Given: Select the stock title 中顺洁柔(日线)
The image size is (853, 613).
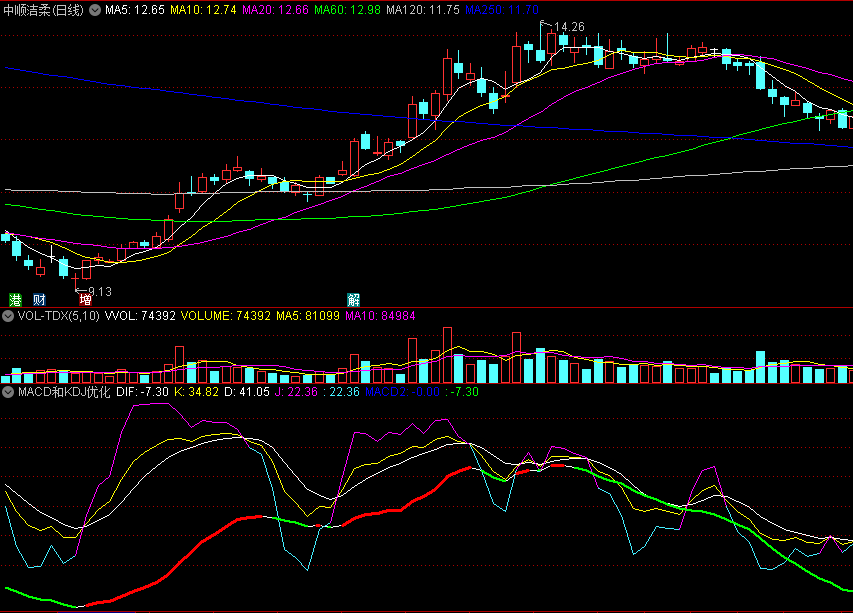Looking at the screenshot, I should pos(44,10).
